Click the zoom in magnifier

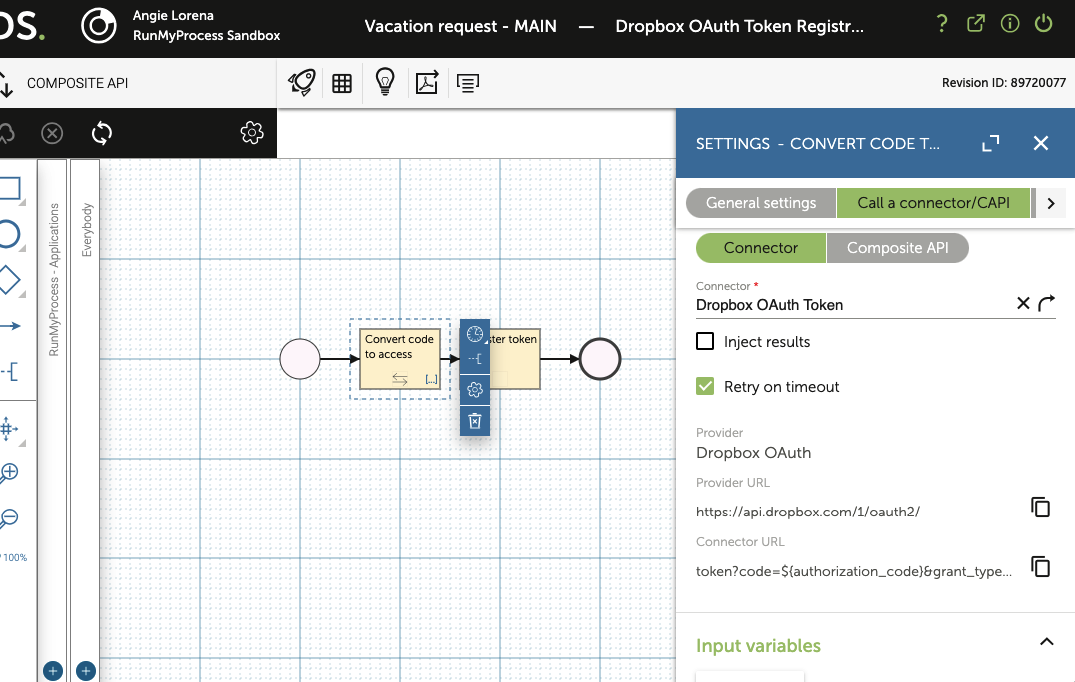(8, 473)
